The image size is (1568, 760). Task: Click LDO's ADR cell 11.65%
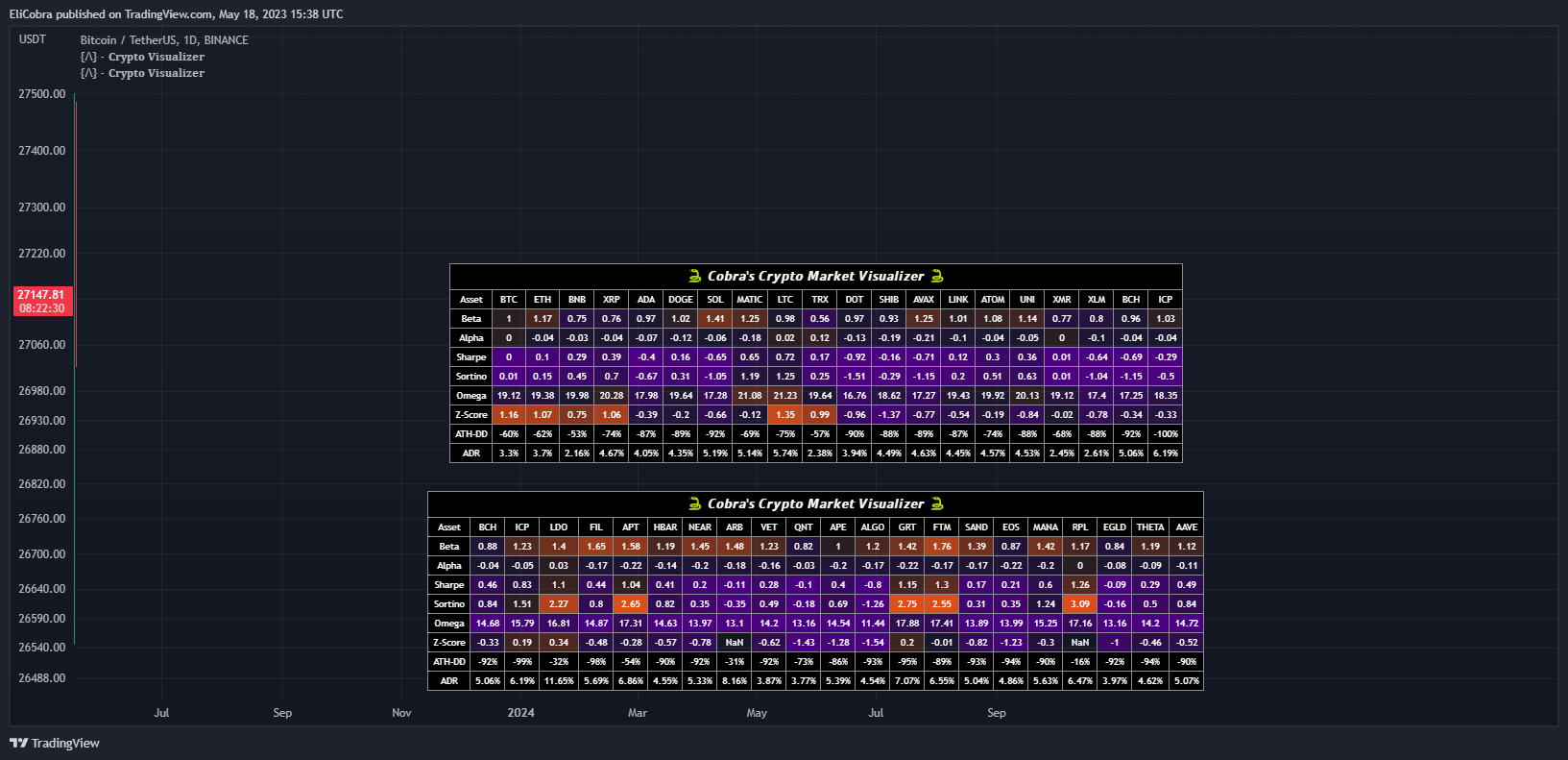pos(559,681)
